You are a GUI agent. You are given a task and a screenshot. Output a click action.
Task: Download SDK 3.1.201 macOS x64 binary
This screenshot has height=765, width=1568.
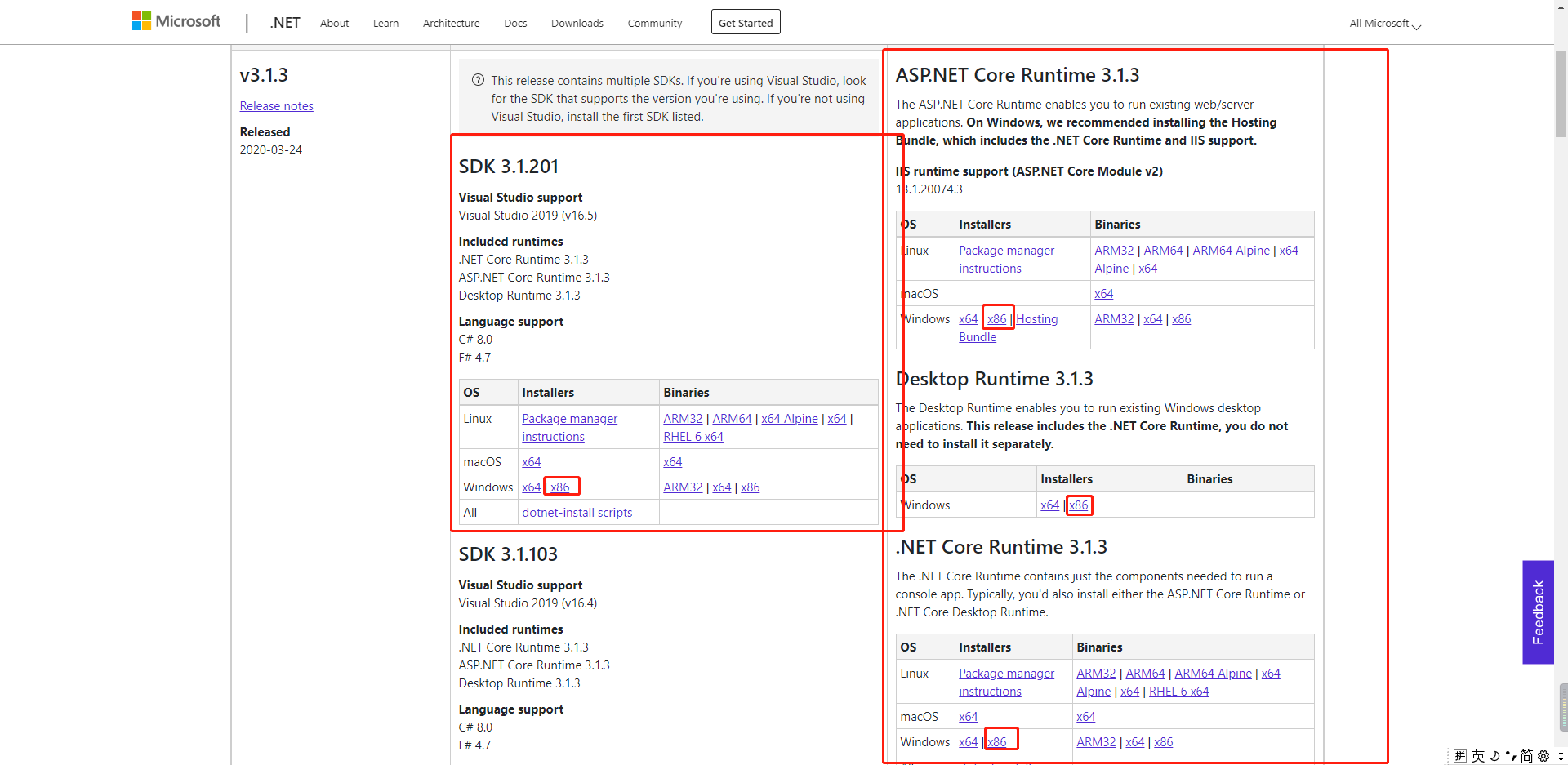click(672, 462)
